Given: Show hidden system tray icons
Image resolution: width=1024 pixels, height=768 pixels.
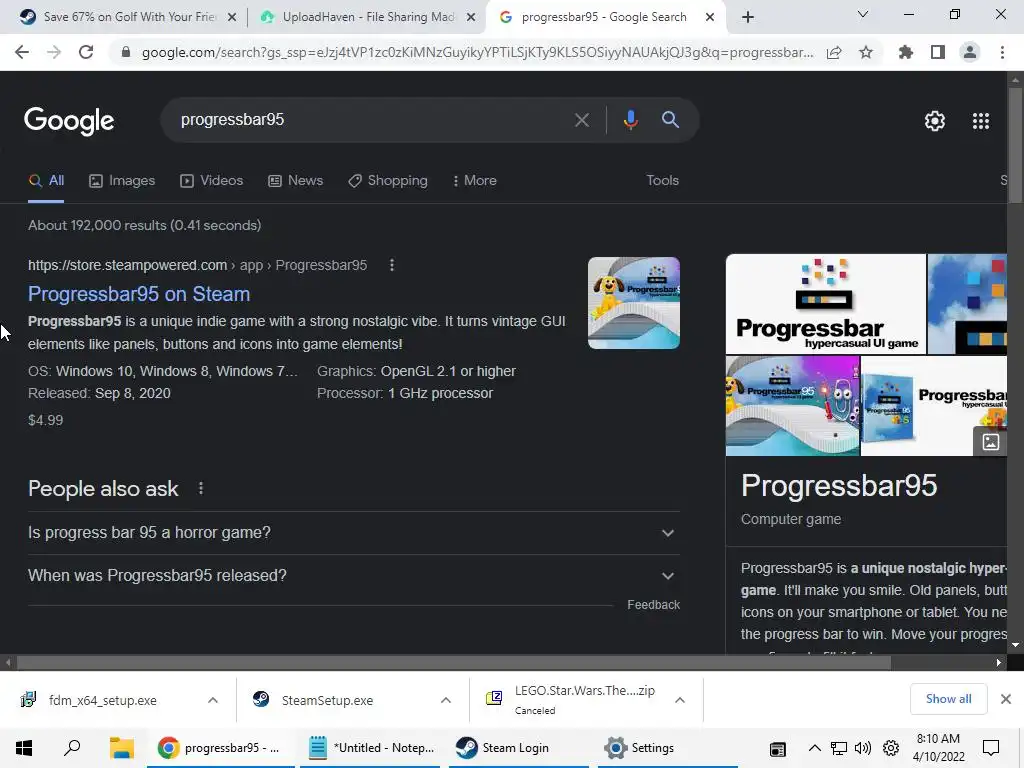Looking at the screenshot, I should 814,748.
